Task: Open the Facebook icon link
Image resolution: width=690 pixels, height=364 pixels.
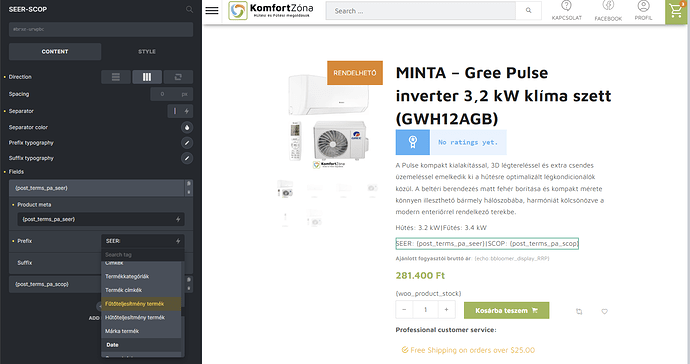Action: pos(608,11)
